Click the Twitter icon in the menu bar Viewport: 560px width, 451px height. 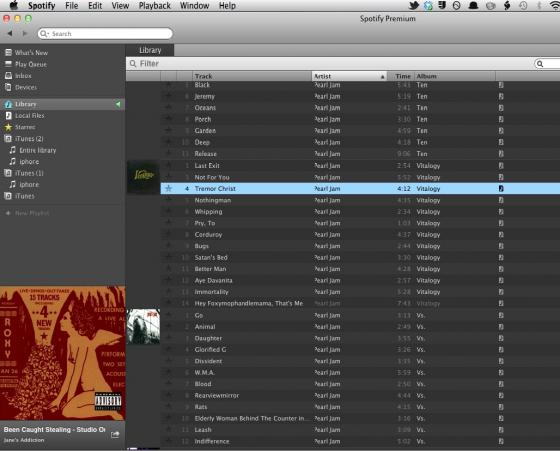point(414,5)
